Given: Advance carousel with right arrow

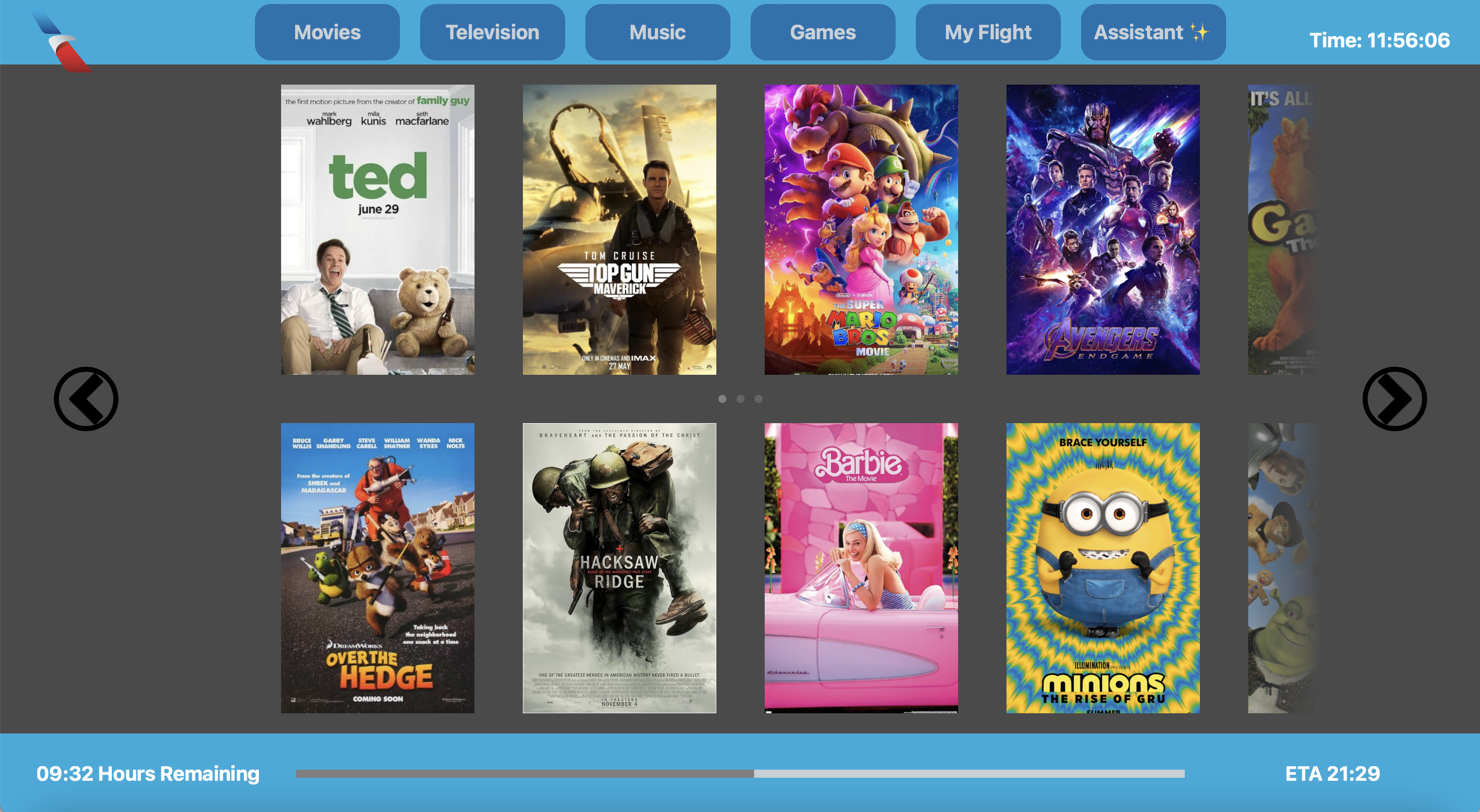Looking at the screenshot, I should tap(1394, 399).
